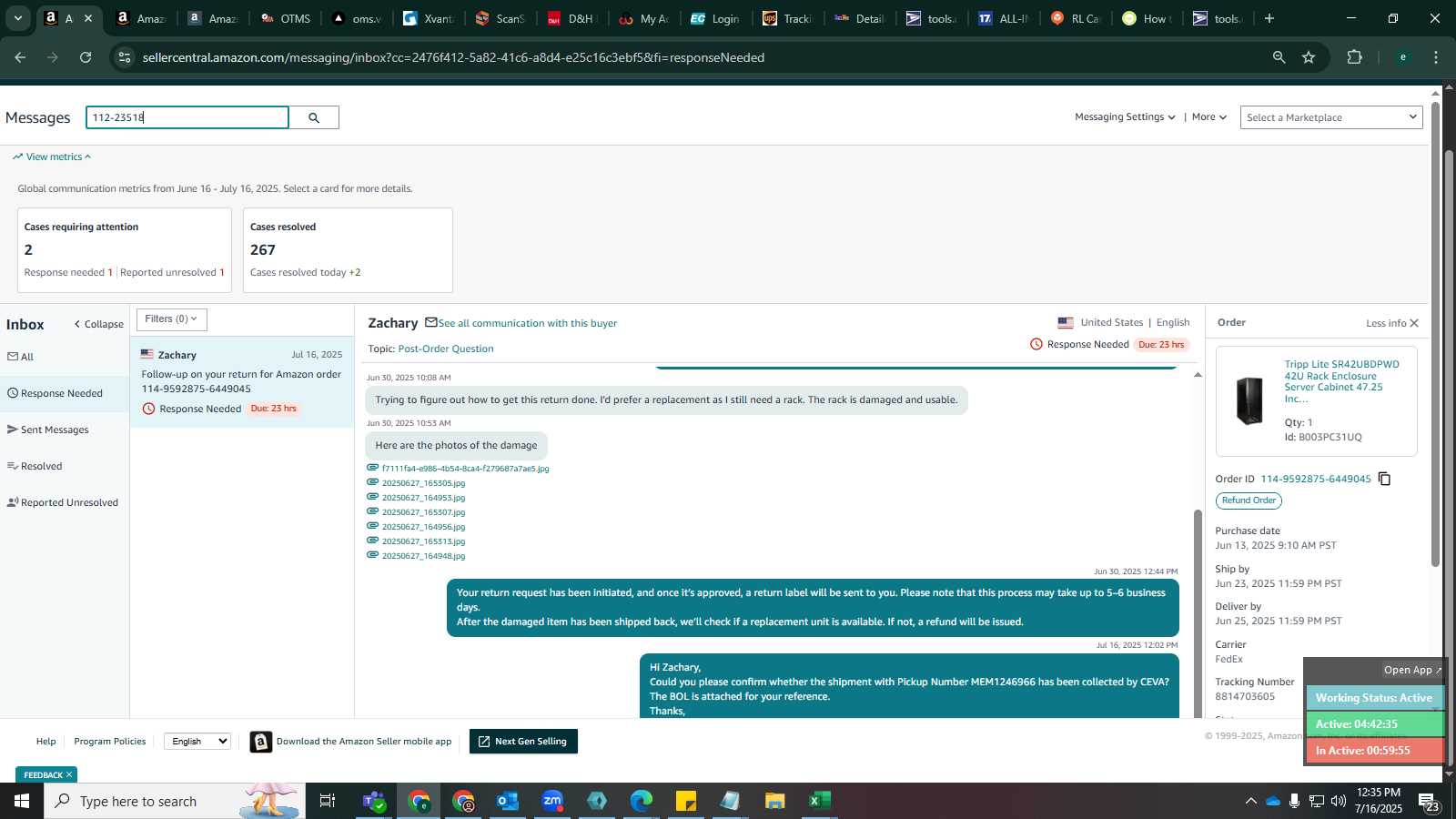The width and height of the screenshot is (1456, 819).
Task: Open attachment 20250627_164956.jpg
Action: pyautogui.click(x=423, y=527)
